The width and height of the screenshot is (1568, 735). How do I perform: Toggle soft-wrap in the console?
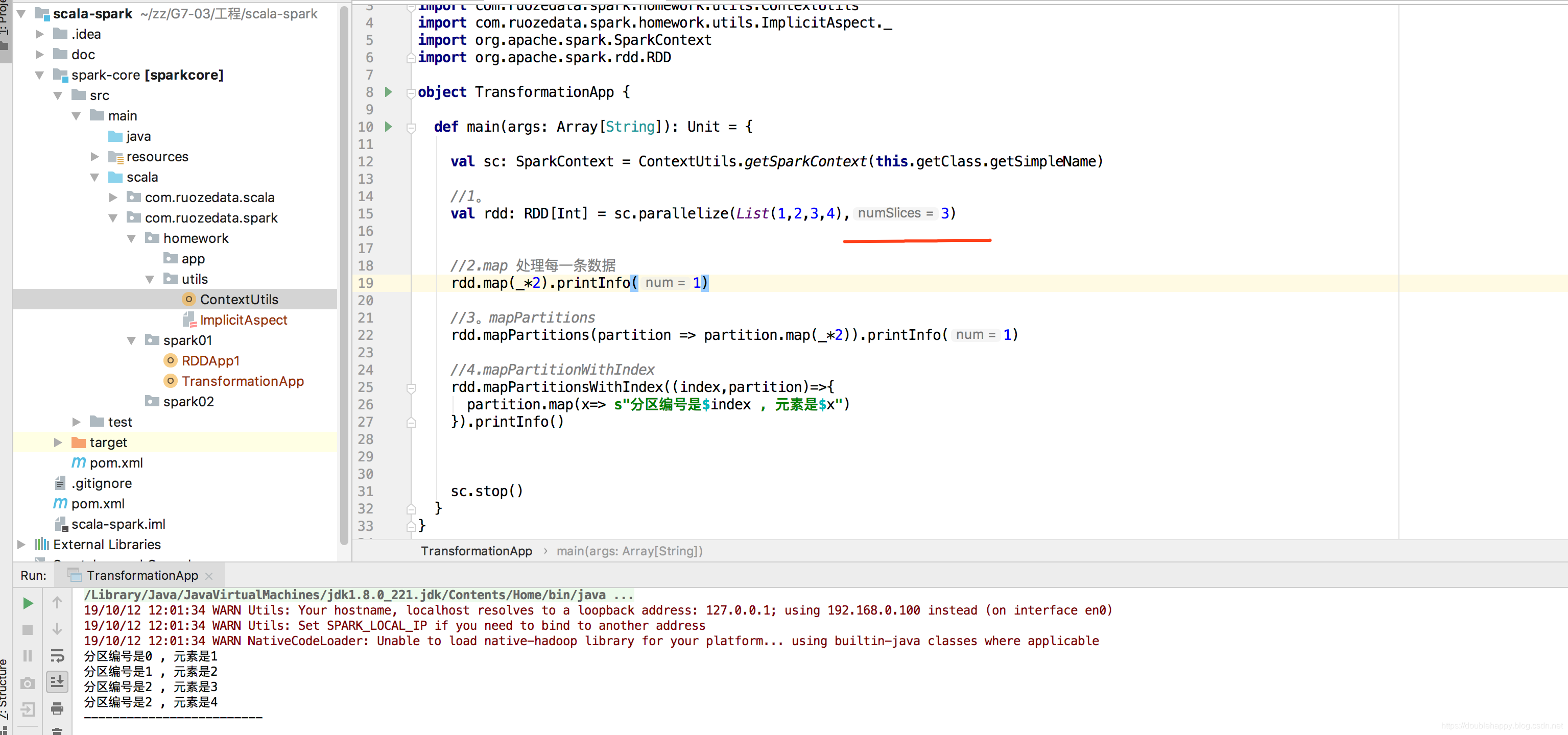[x=57, y=656]
